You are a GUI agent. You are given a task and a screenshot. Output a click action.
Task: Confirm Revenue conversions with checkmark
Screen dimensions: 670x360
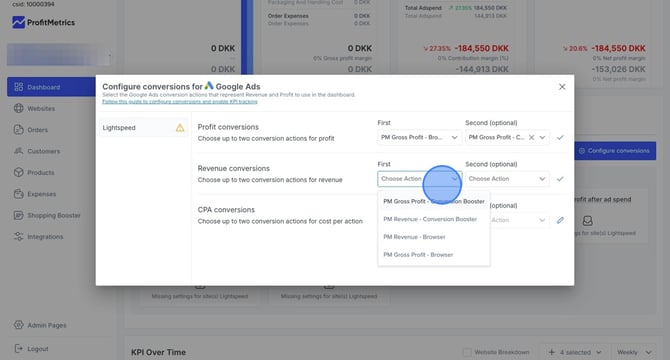coord(560,179)
